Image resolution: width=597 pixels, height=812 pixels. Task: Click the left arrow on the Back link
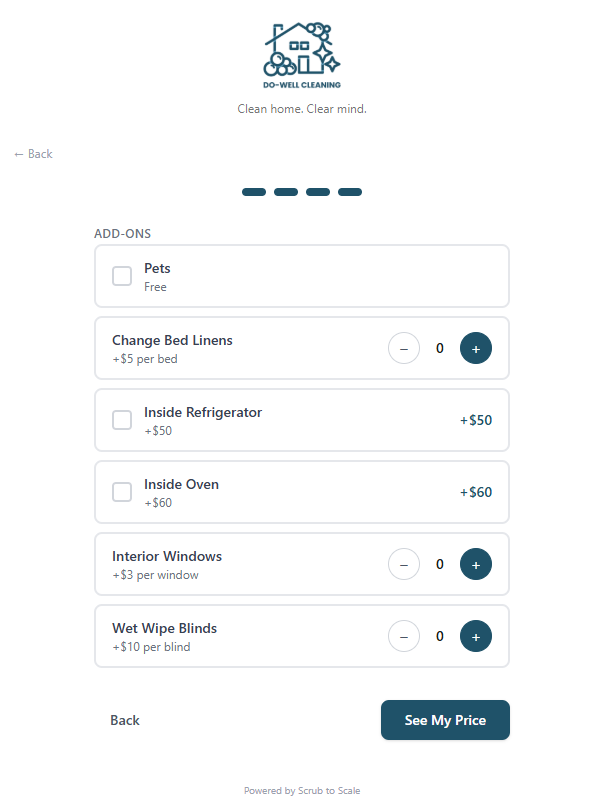pyautogui.click(x=18, y=153)
